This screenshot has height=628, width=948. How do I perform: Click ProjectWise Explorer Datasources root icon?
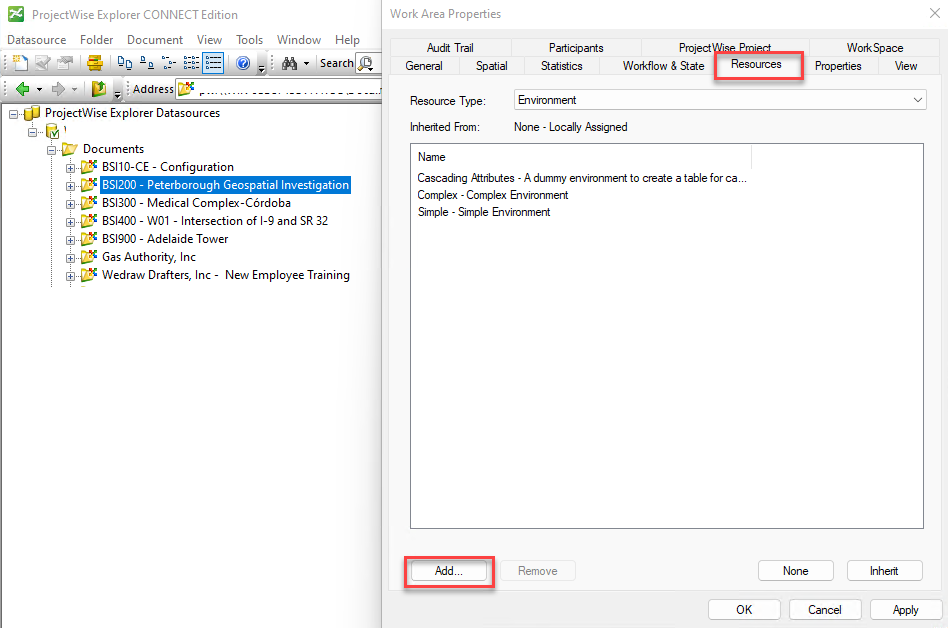[31, 113]
